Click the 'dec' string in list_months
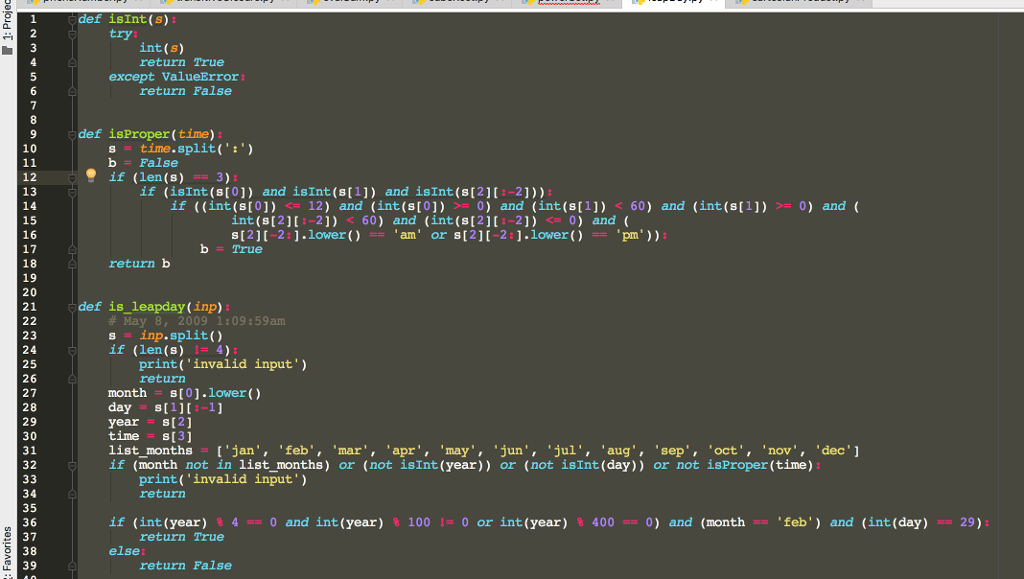 (833, 450)
